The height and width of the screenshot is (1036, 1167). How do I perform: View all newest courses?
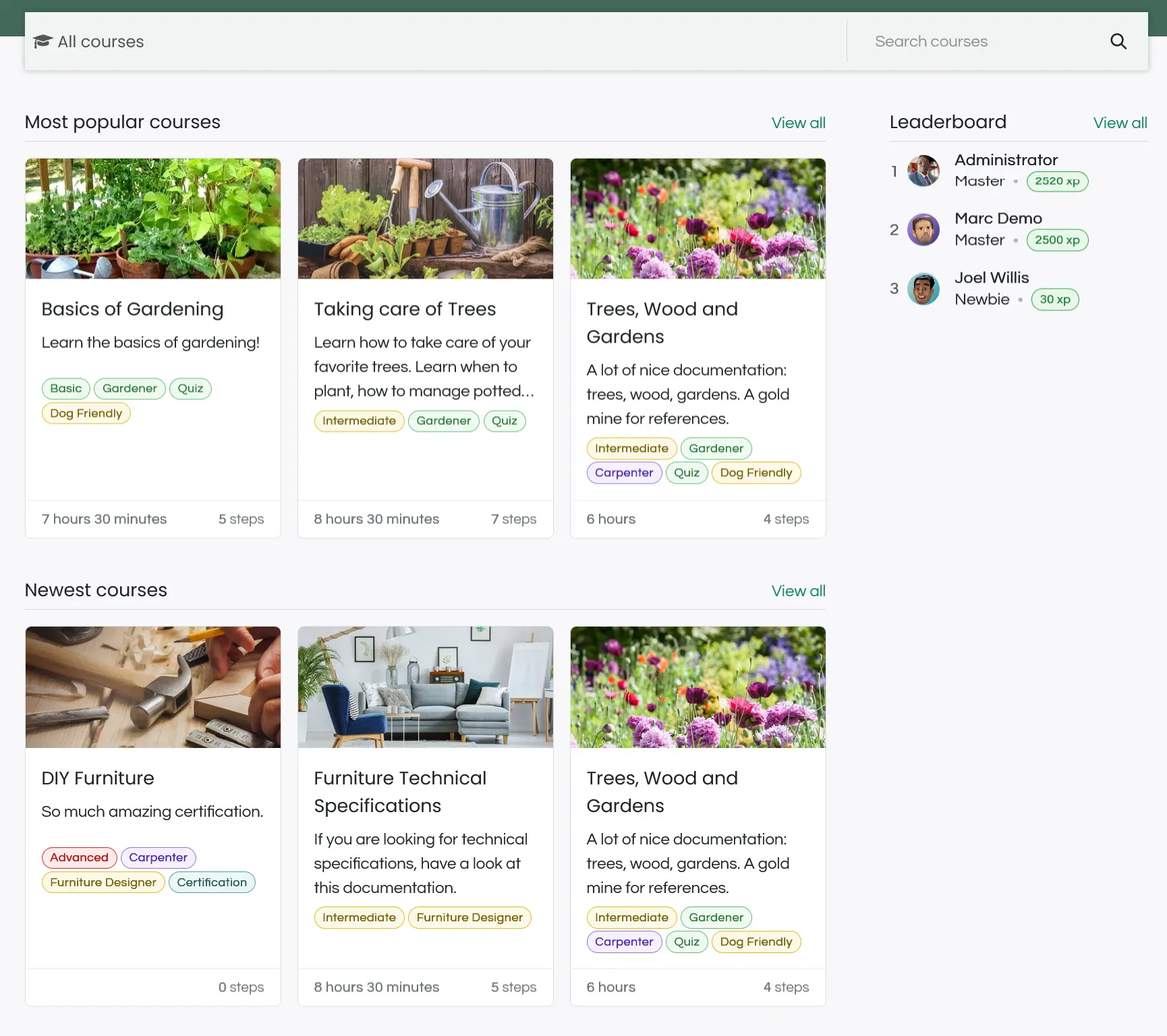(x=798, y=591)
